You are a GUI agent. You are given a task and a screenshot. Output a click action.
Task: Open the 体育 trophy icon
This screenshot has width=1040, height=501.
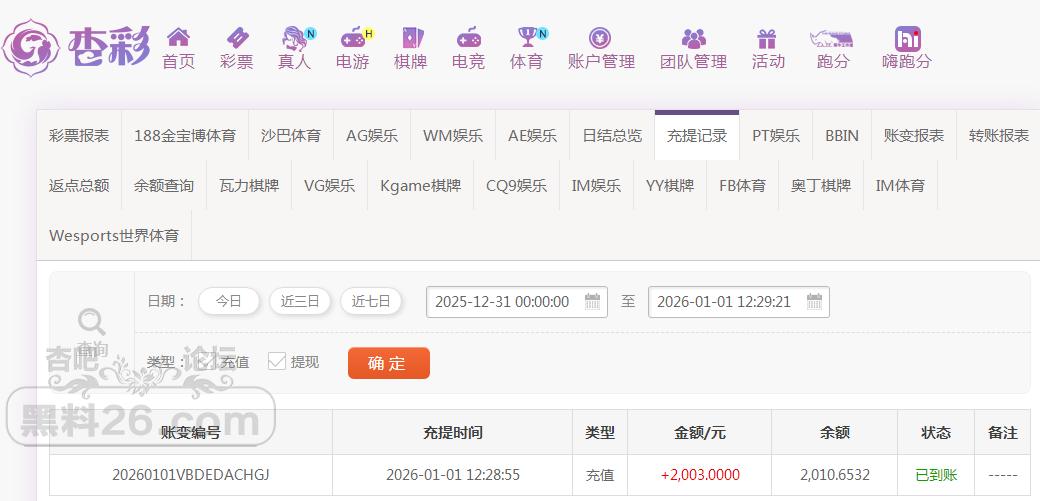coord(527,38)
